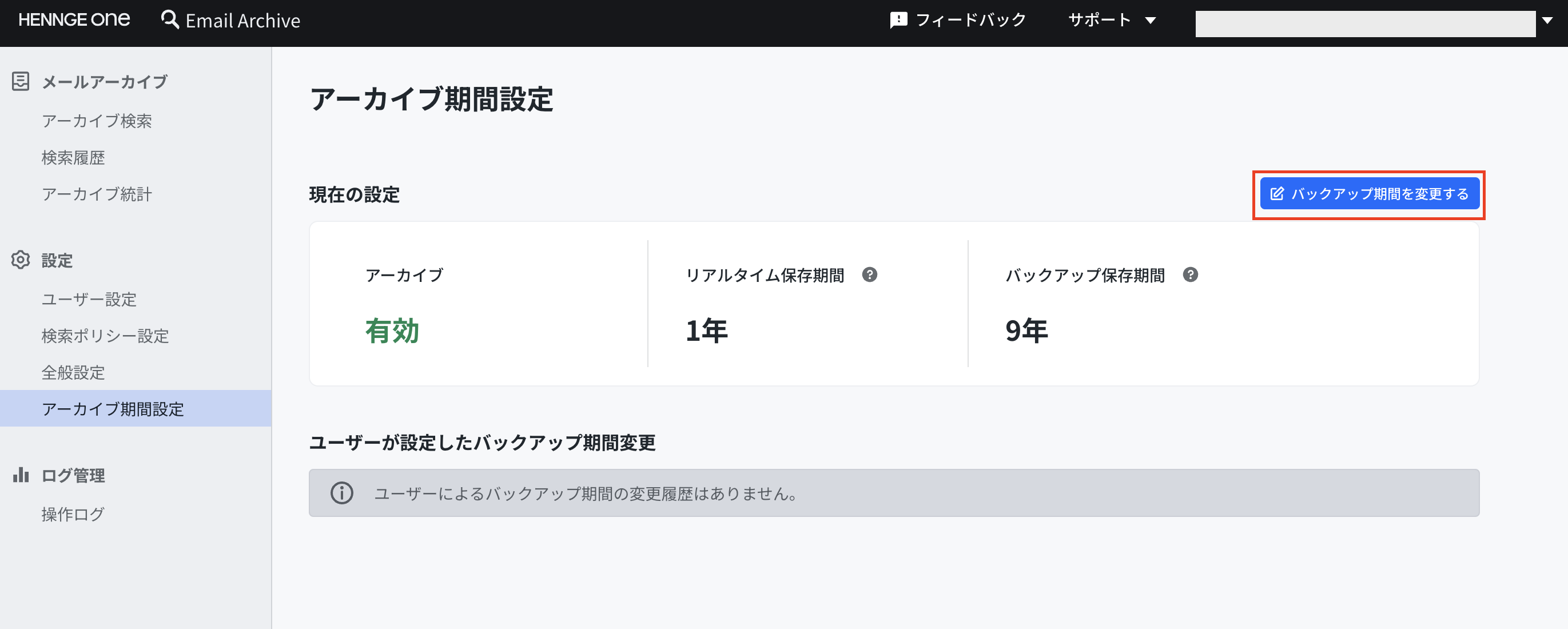Click the 現在の設定 heading

(355, 195)
